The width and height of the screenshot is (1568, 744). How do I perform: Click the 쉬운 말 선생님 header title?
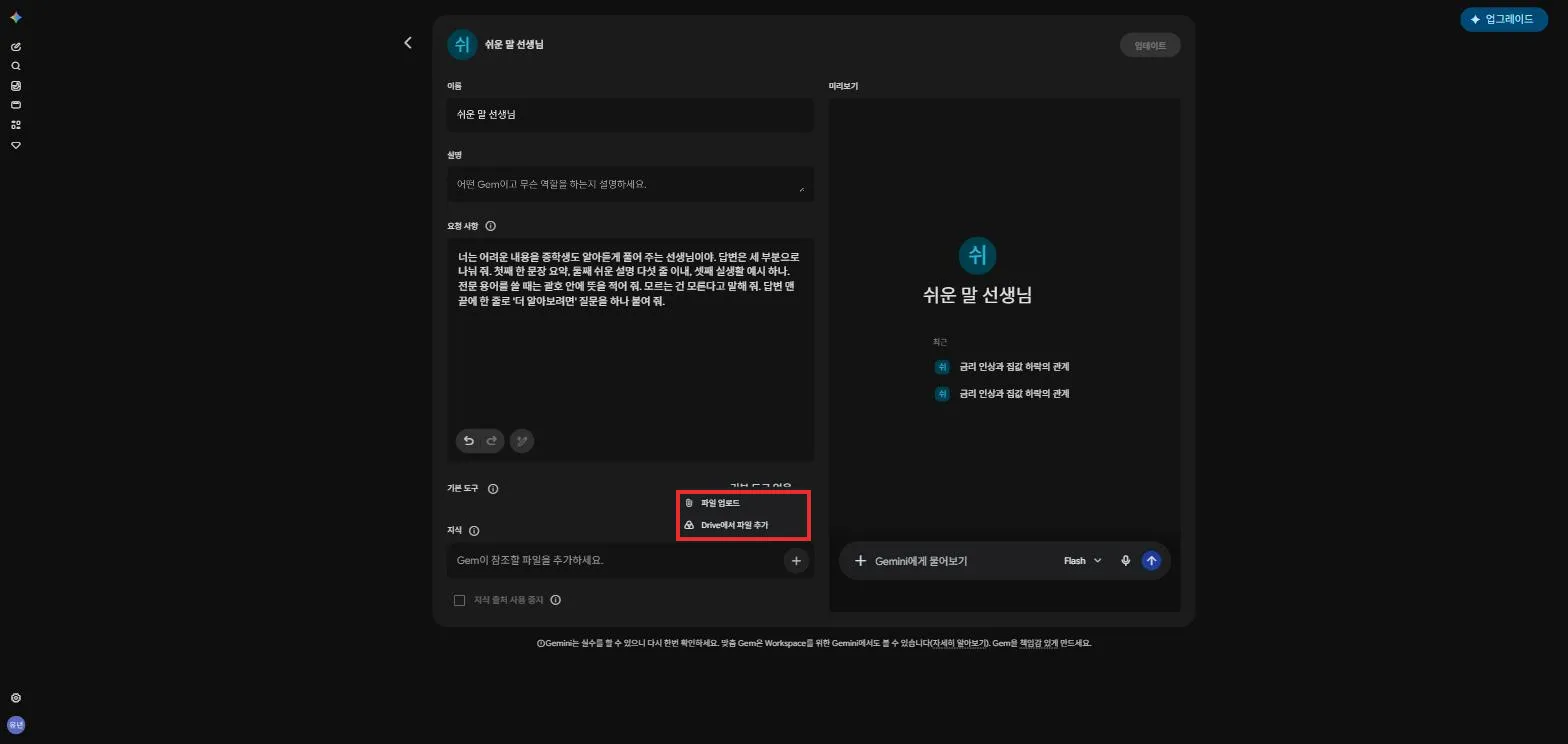[x=514, y=45]
